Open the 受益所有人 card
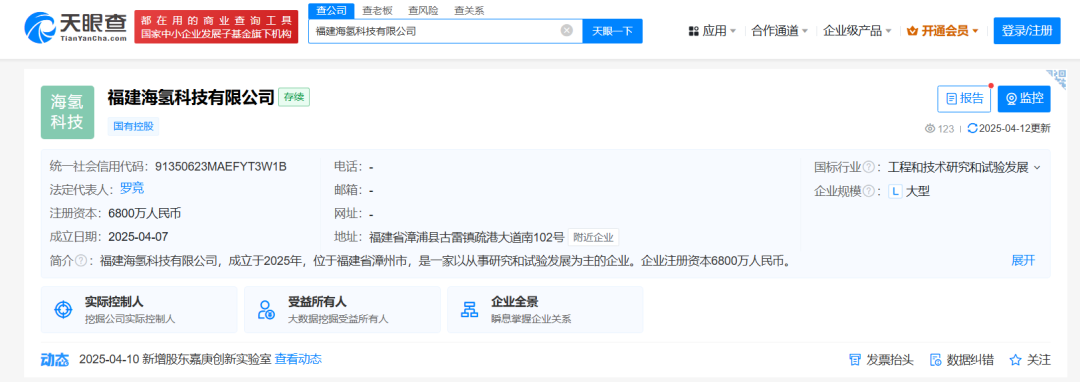 [x=342, y=310]
